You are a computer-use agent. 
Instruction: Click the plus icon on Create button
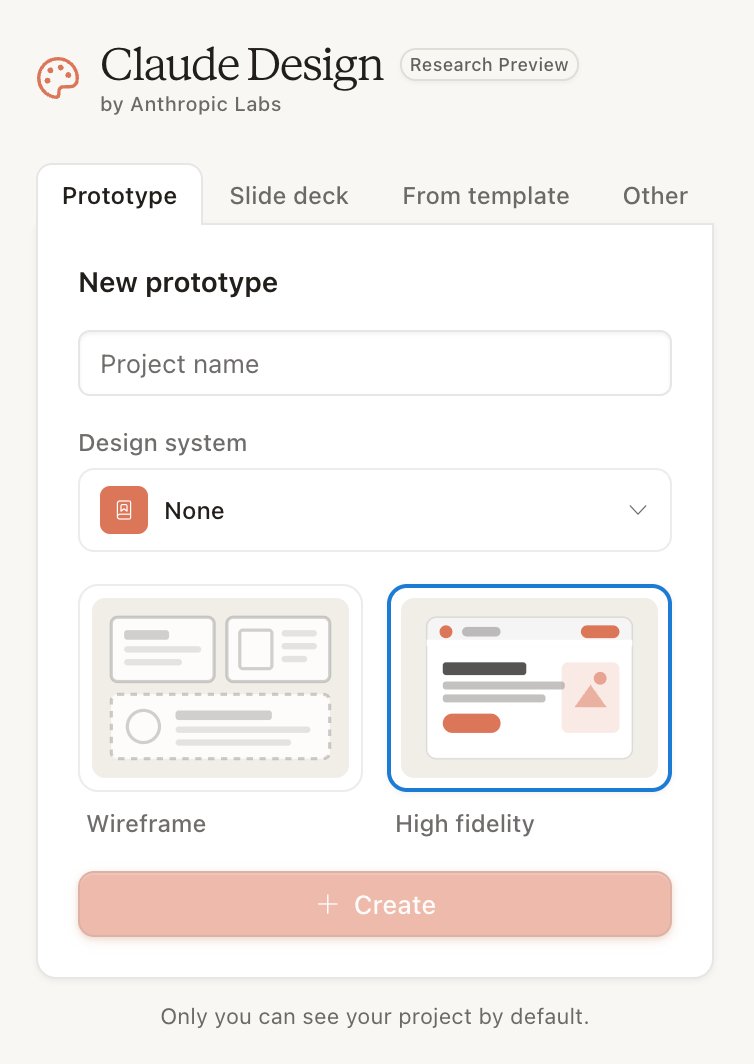(328, 904)
